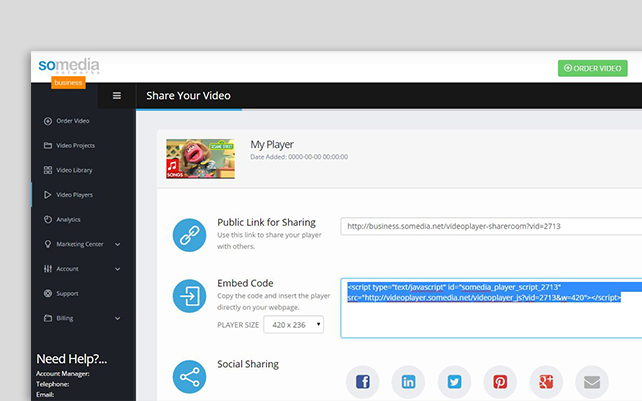Select Video Players menu item
Screen dimensions: 642x401
pyautogui.click(x=75, y=195)
